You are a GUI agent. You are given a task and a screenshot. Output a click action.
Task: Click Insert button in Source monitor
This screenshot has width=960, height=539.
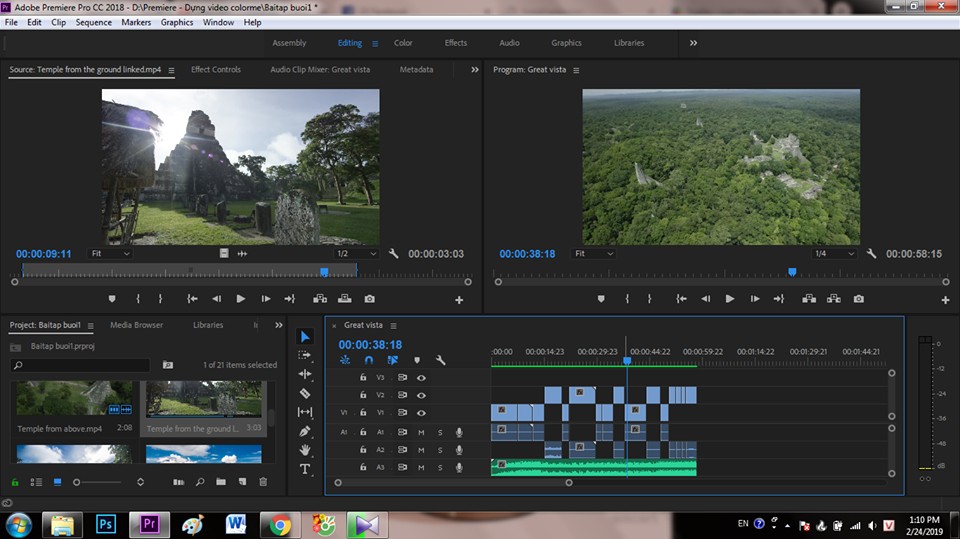pyautogui.click(x=320, y=299)
